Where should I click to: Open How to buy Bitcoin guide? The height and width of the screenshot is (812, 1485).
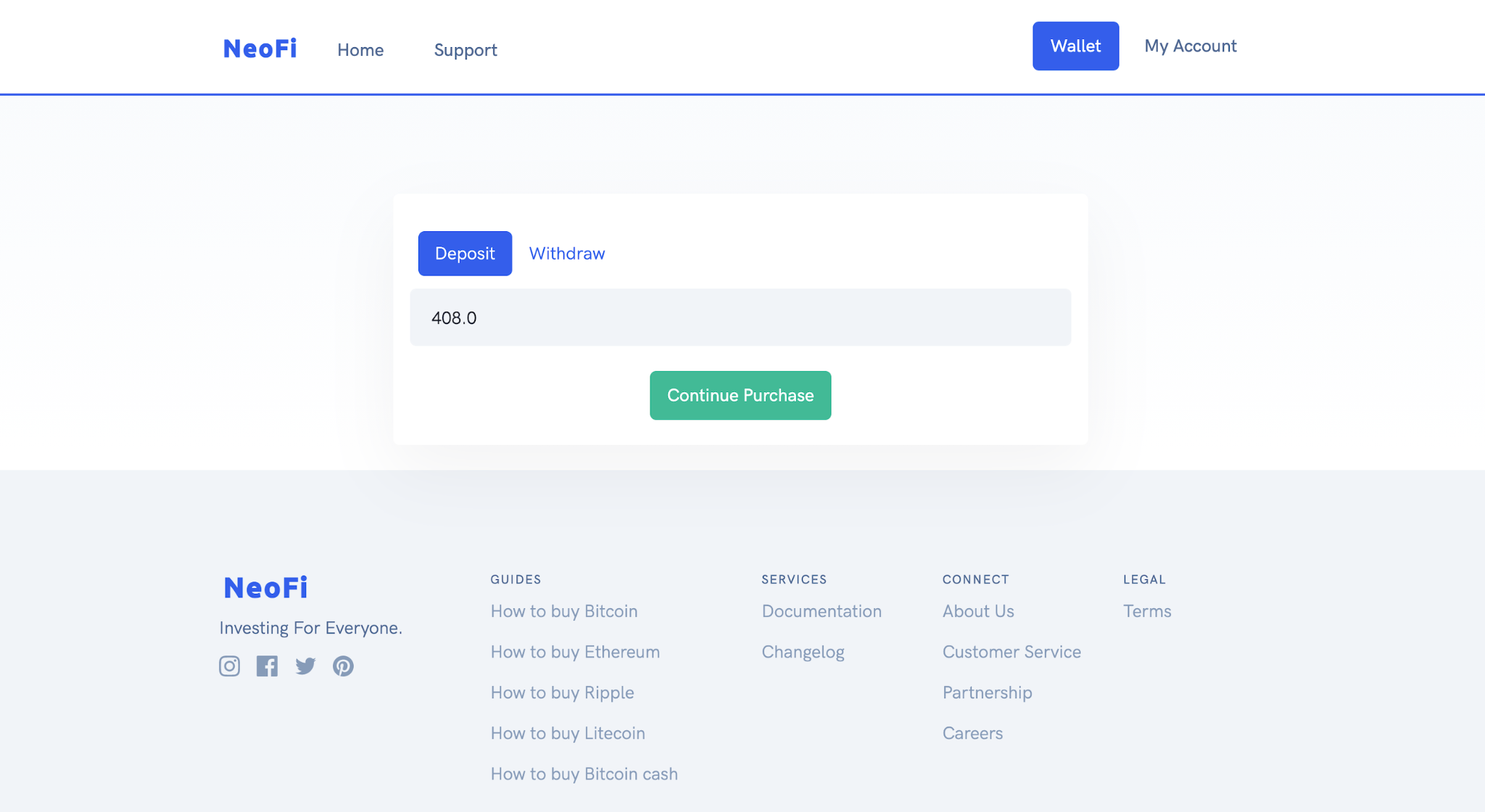(x=563, y=611)
